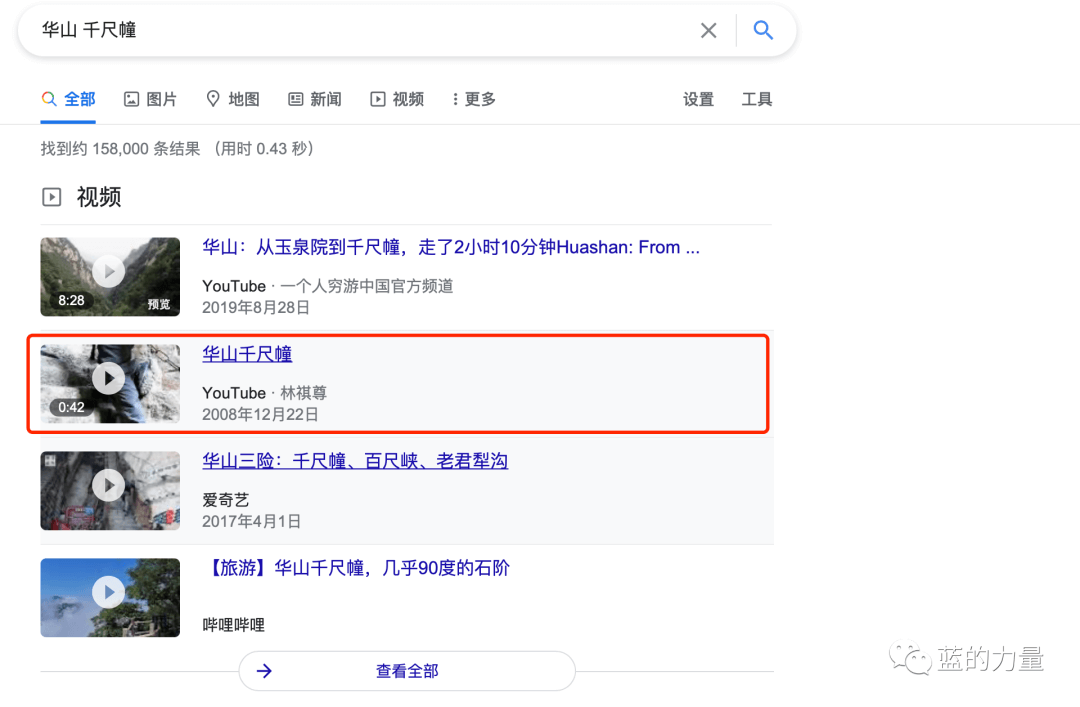The height and width of the screenshot is (707, 1080).
Task: Open 【旅游】华山千尺幢 video link
Action: tap(355, 568)
